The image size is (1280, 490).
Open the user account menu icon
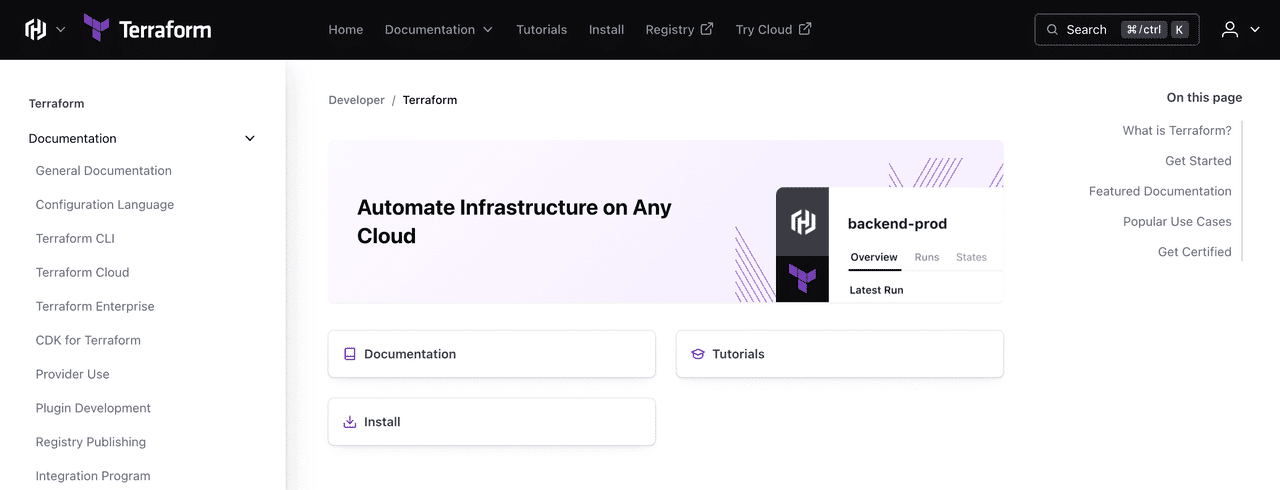(1230, 30)
